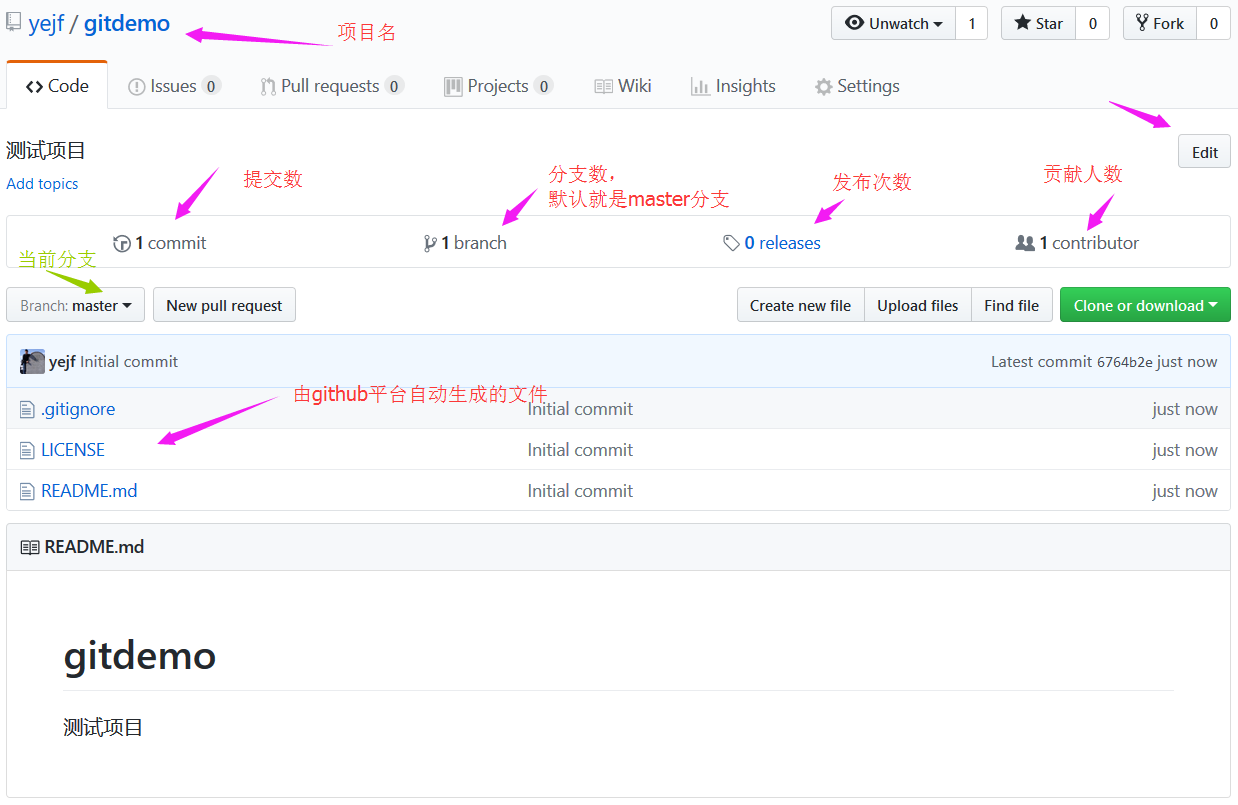This screenshot has height=805, width=1238.
Task: Open the yejf owner profile link
Action: 46,23
